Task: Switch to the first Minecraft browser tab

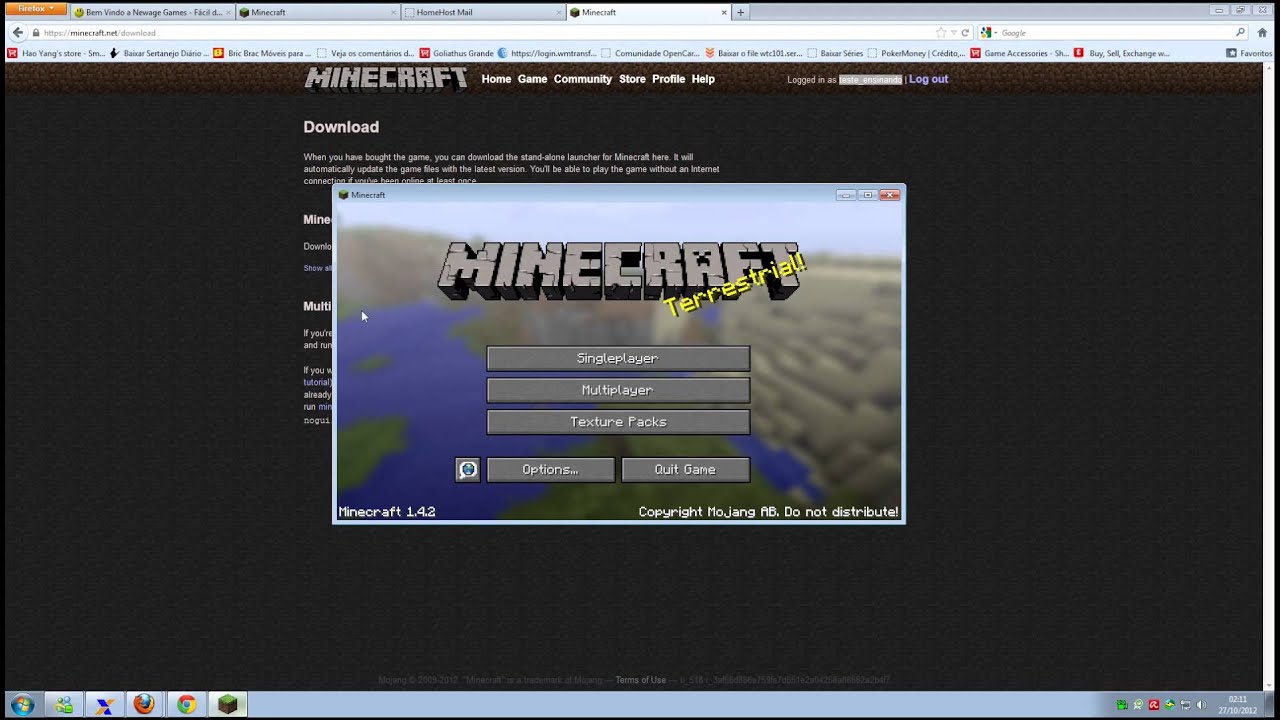Action: point(318,12)
